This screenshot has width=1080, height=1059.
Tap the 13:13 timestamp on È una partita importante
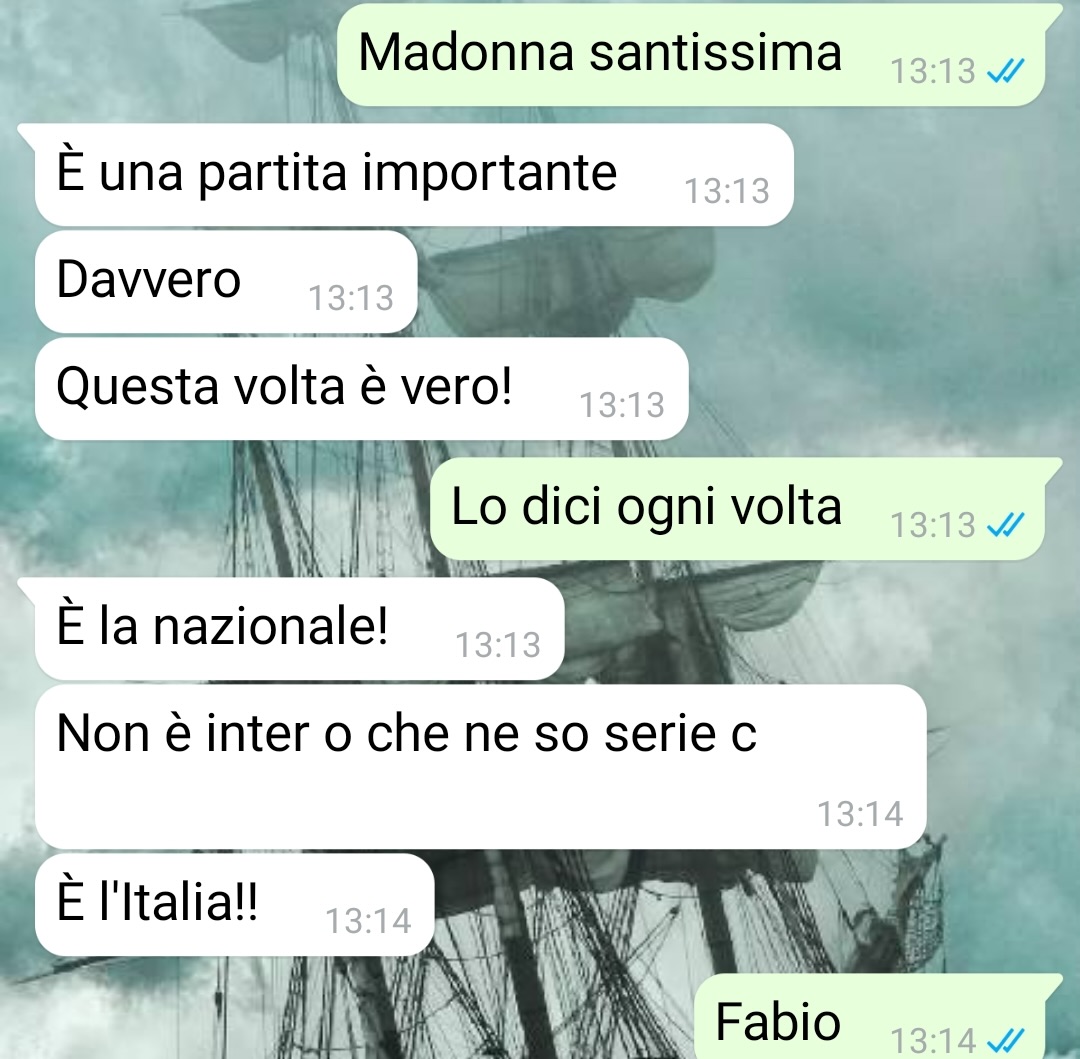tap(727, 191)
